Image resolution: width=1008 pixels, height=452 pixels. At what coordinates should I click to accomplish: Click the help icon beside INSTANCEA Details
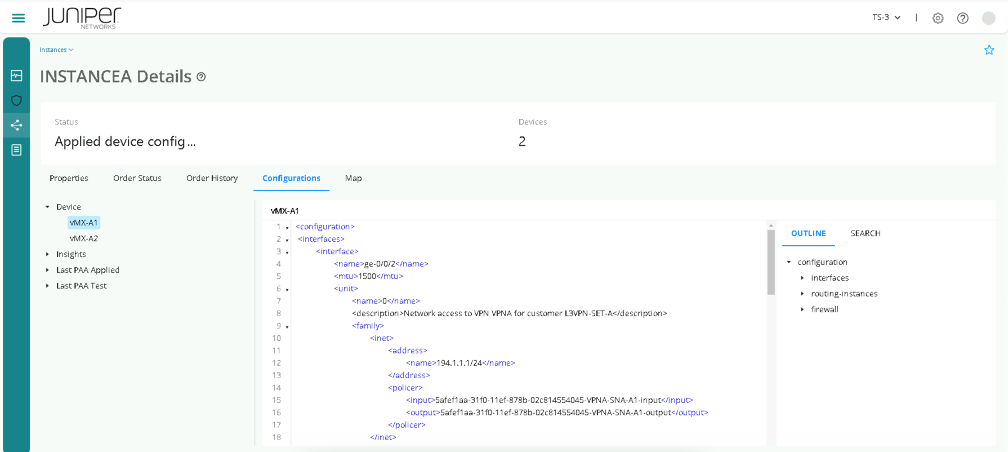coord(201,77)
